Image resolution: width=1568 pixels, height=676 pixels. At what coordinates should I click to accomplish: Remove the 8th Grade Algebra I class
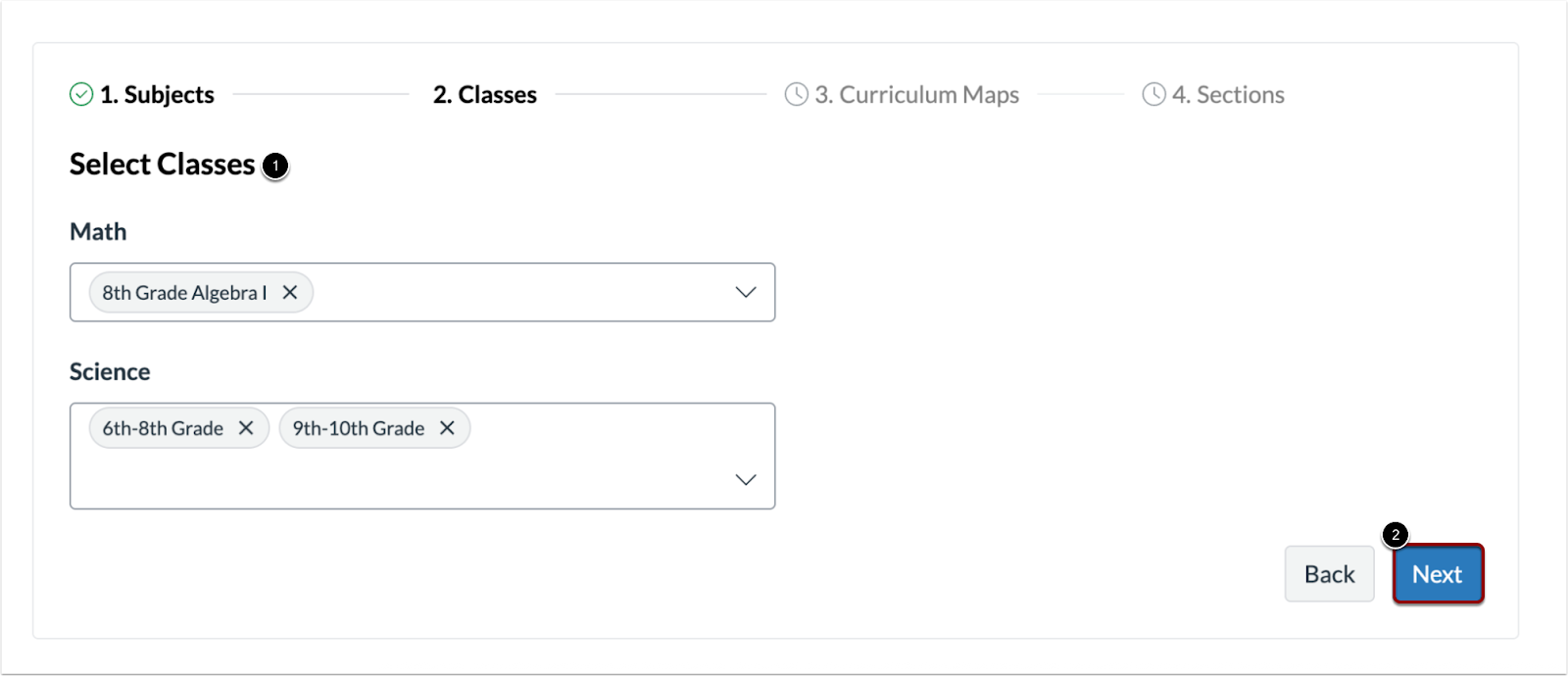pos(291,292)
